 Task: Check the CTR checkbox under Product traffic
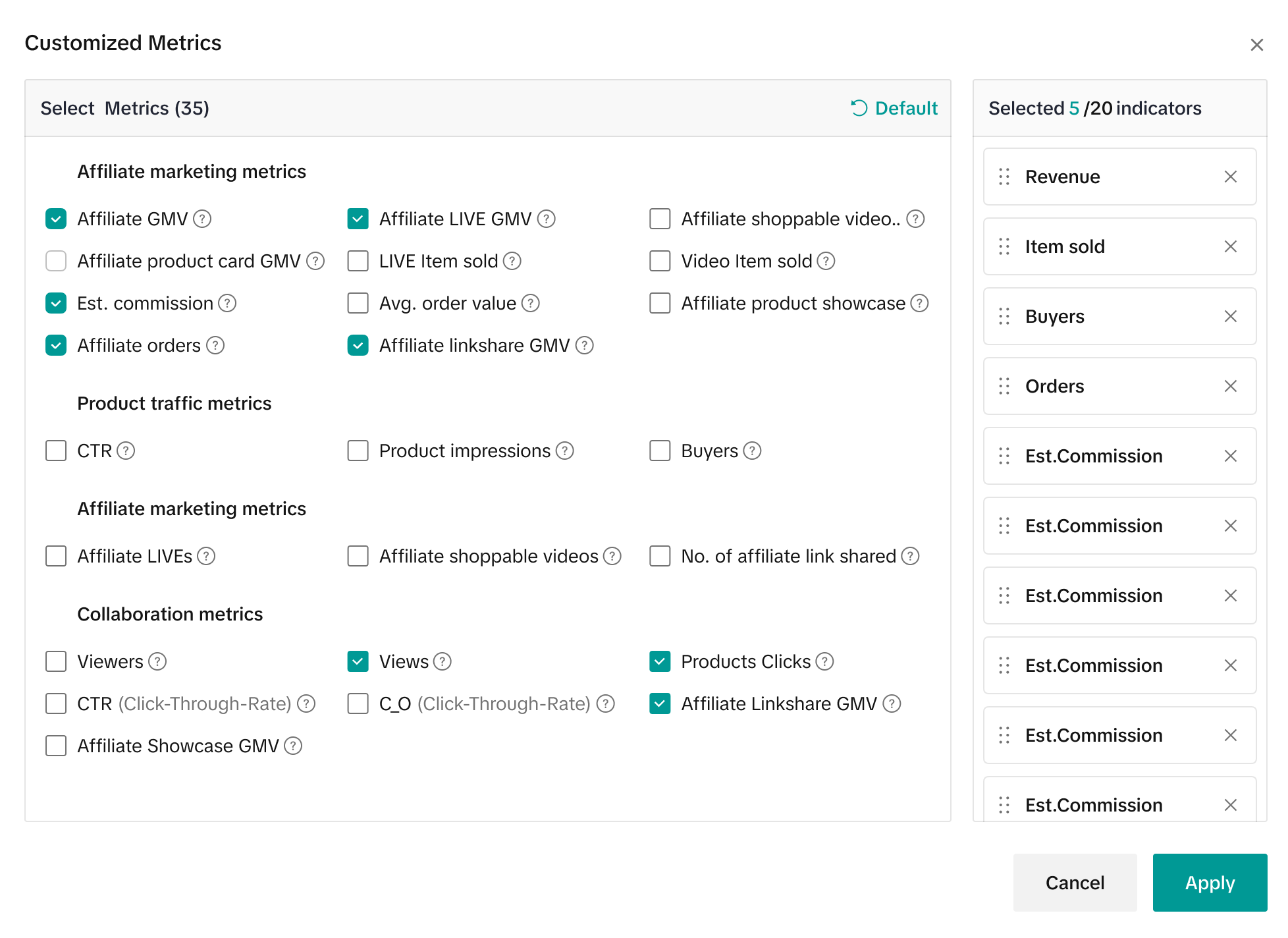(x=56, y=451)
